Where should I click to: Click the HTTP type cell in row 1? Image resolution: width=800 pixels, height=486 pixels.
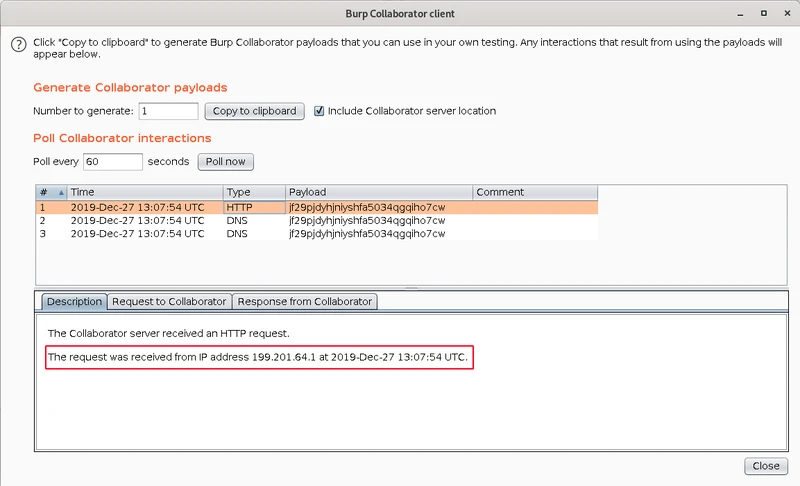point(254,208)
